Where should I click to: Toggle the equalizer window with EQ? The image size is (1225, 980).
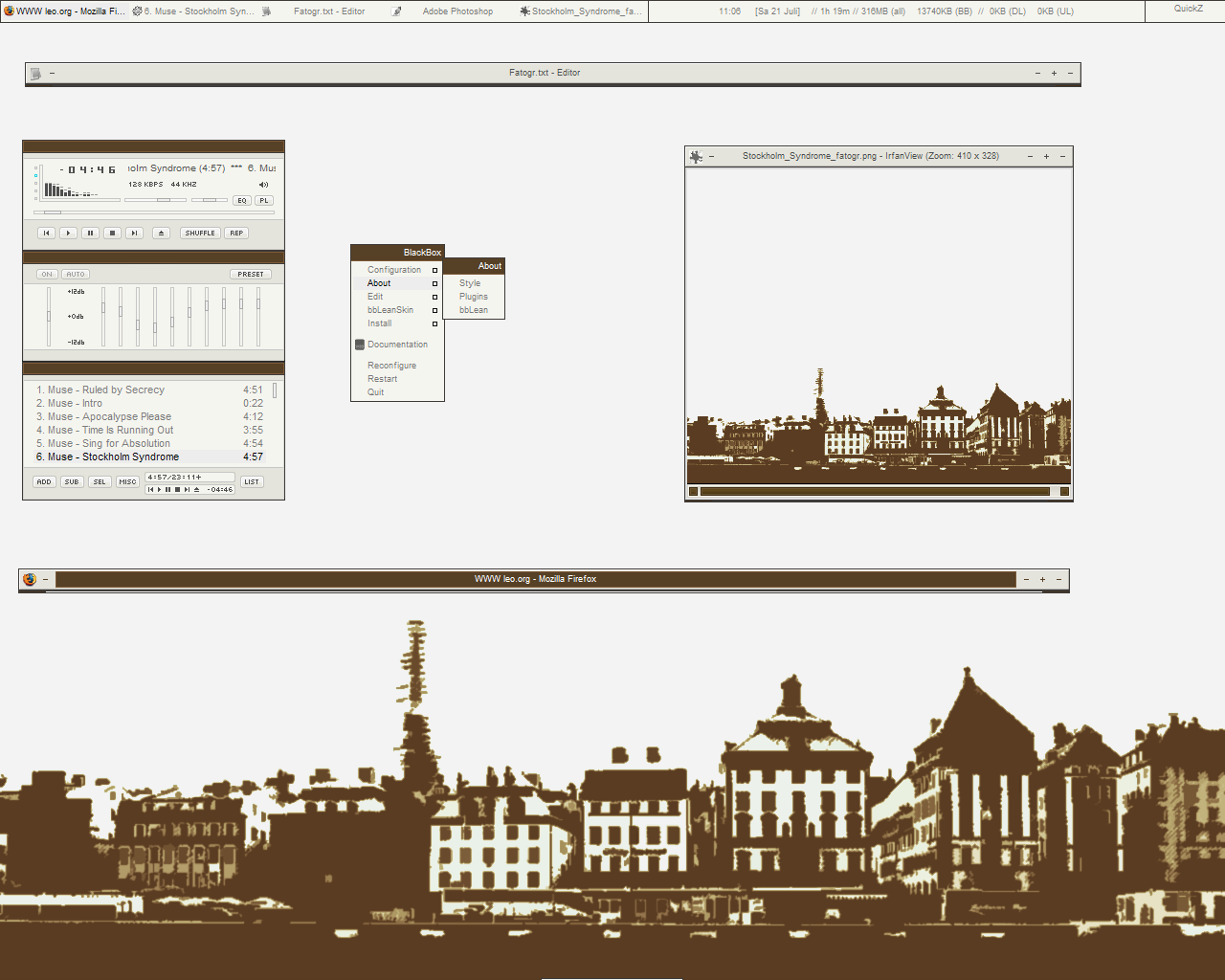[242, 201]
